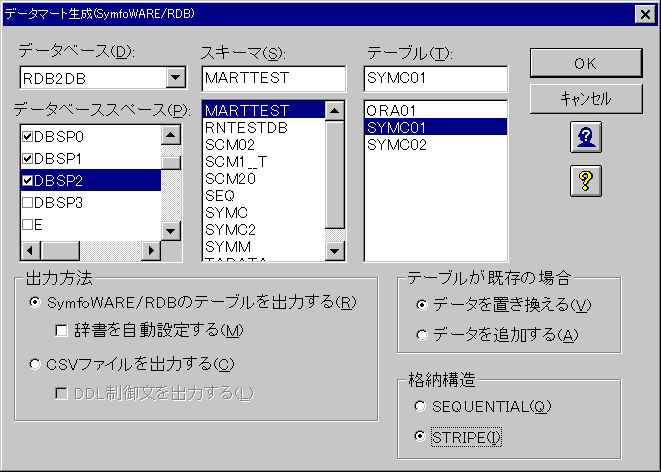
Task: Select MARTTEST in the schema list
Action: point(264,110)
